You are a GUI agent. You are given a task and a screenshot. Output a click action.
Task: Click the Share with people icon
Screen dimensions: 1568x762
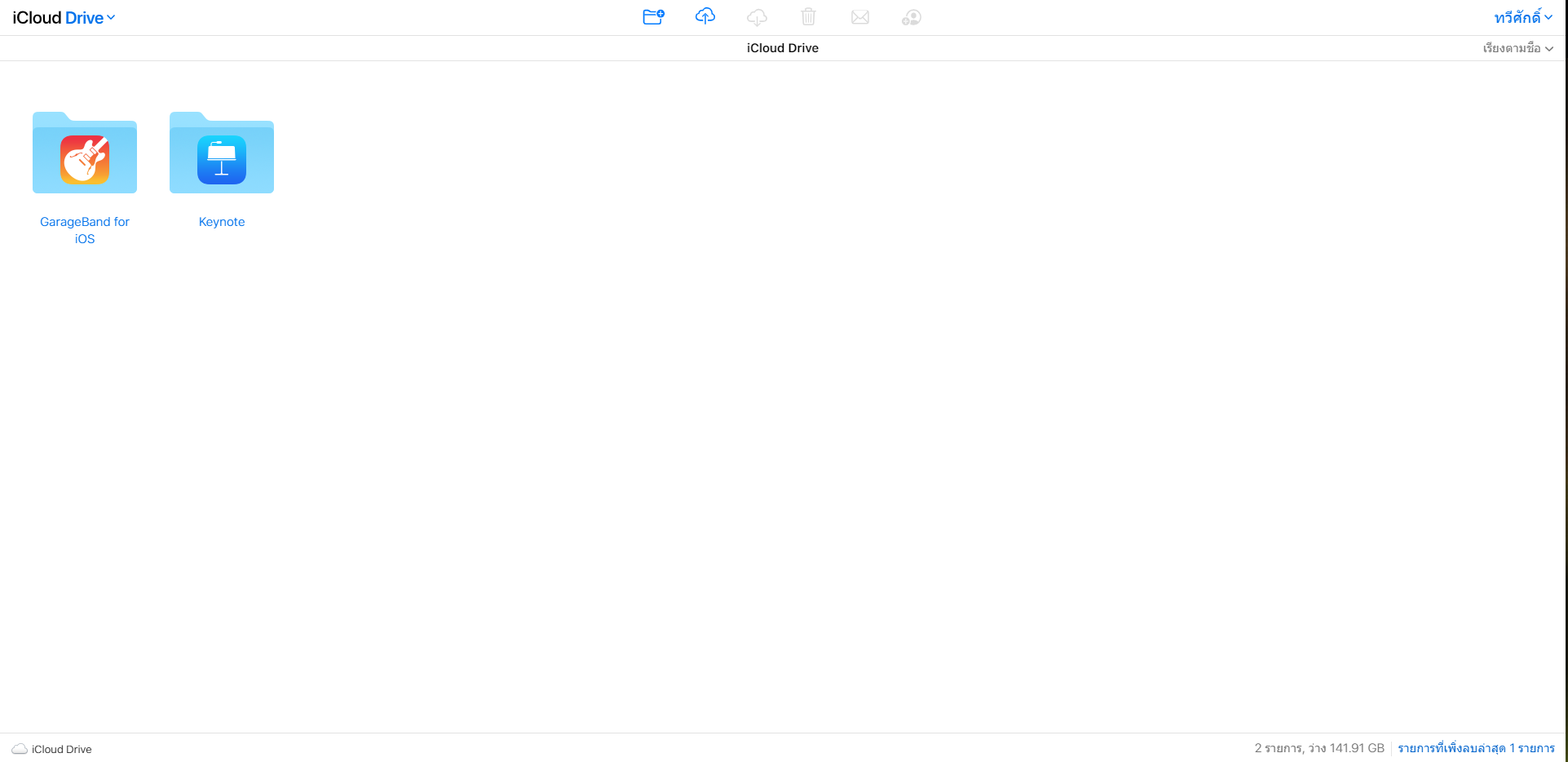pos(912,17)
